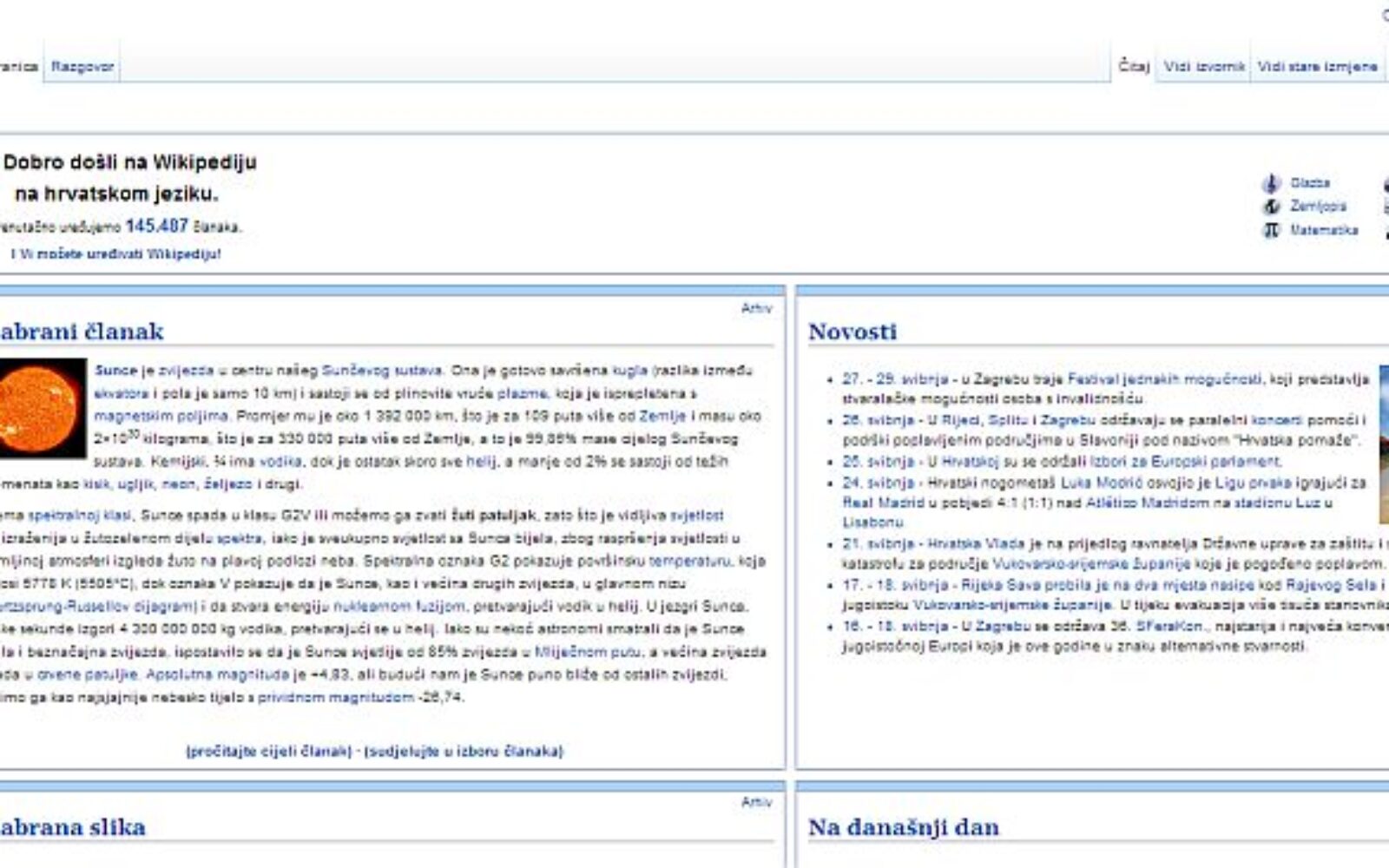Switch to the Razgovor tab
Screen dimensions: 1389x868
[x=82, y=66]
